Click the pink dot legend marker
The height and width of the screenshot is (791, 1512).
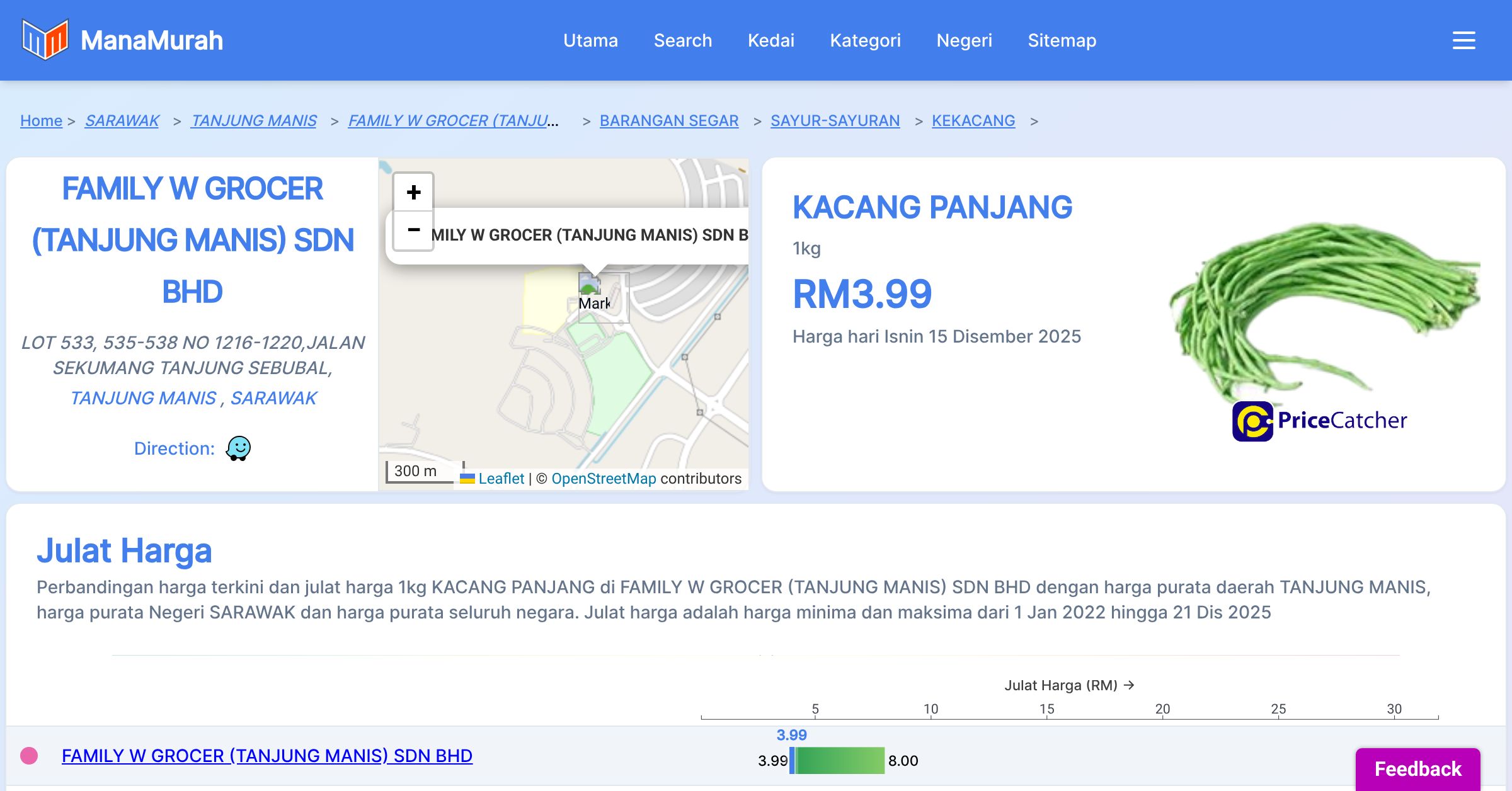(29, 756)
